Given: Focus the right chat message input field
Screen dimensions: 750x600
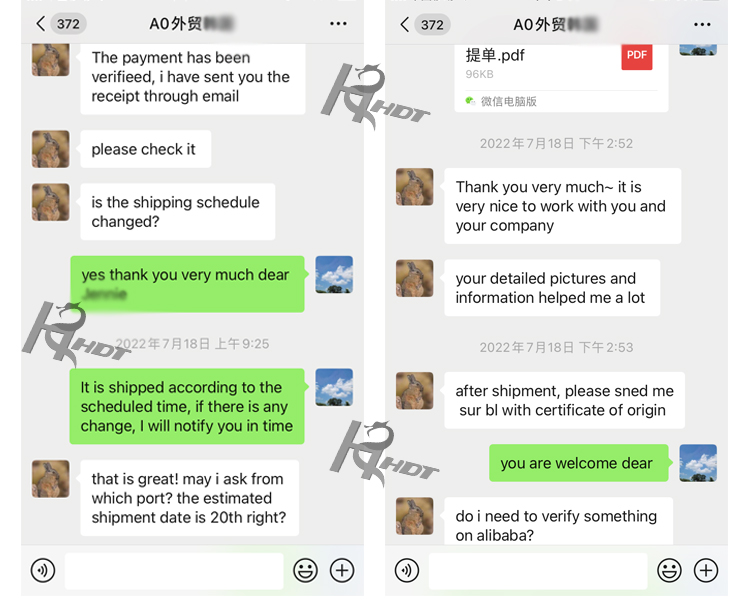Looking at the screenshot, I should tap(538, 571).
